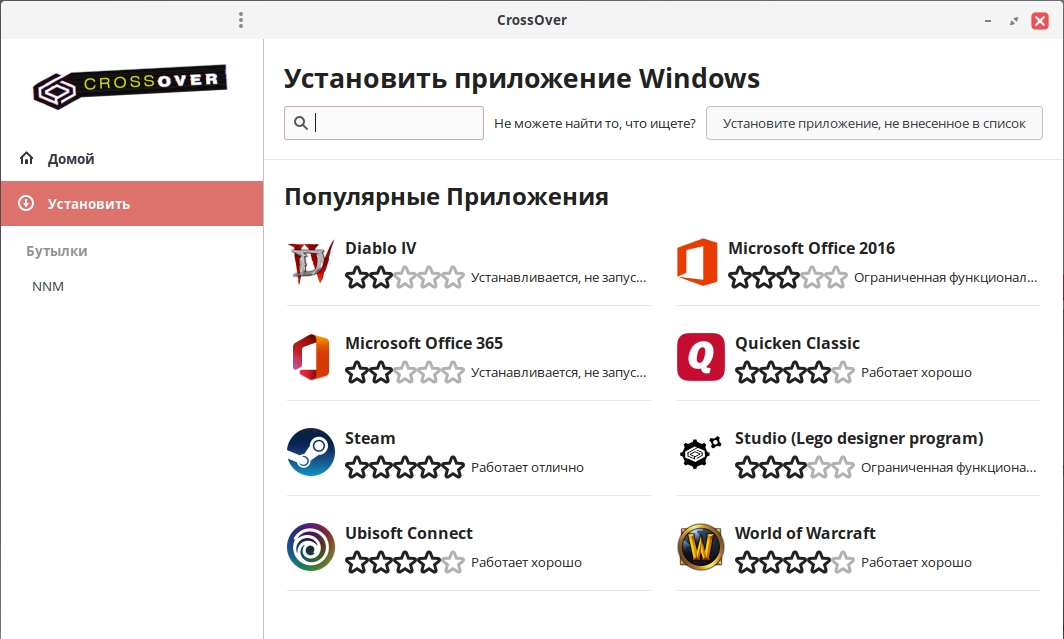
Task: Click the Ubisoft Connect swirl icon
Action: click(310, 548)
